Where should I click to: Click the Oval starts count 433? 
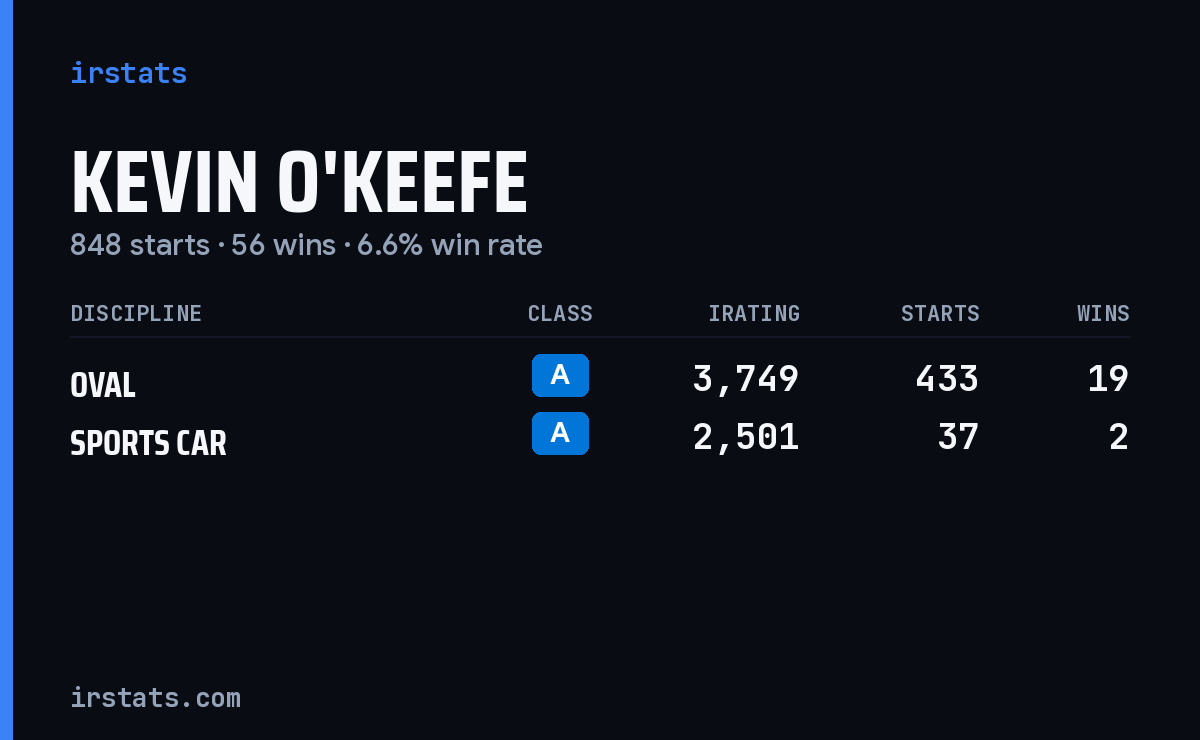947,379
